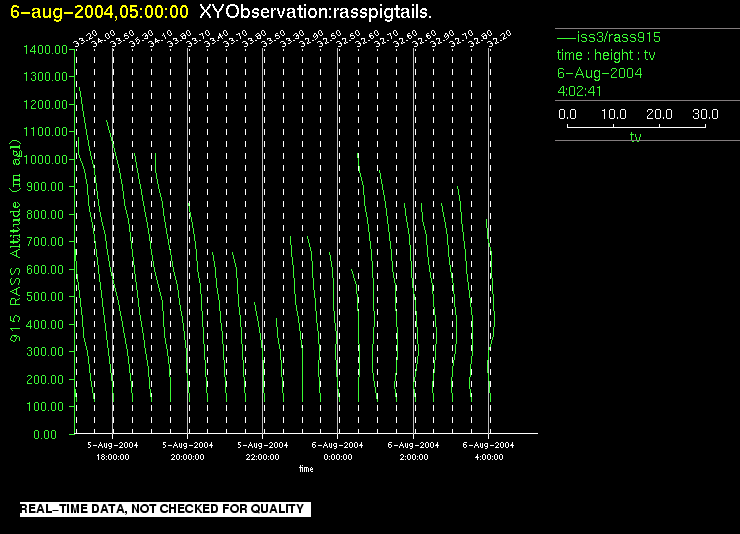Click the 1400.00 altitude axis label
The width and height of the screenshot is (740, 534).
pos(45,50)
